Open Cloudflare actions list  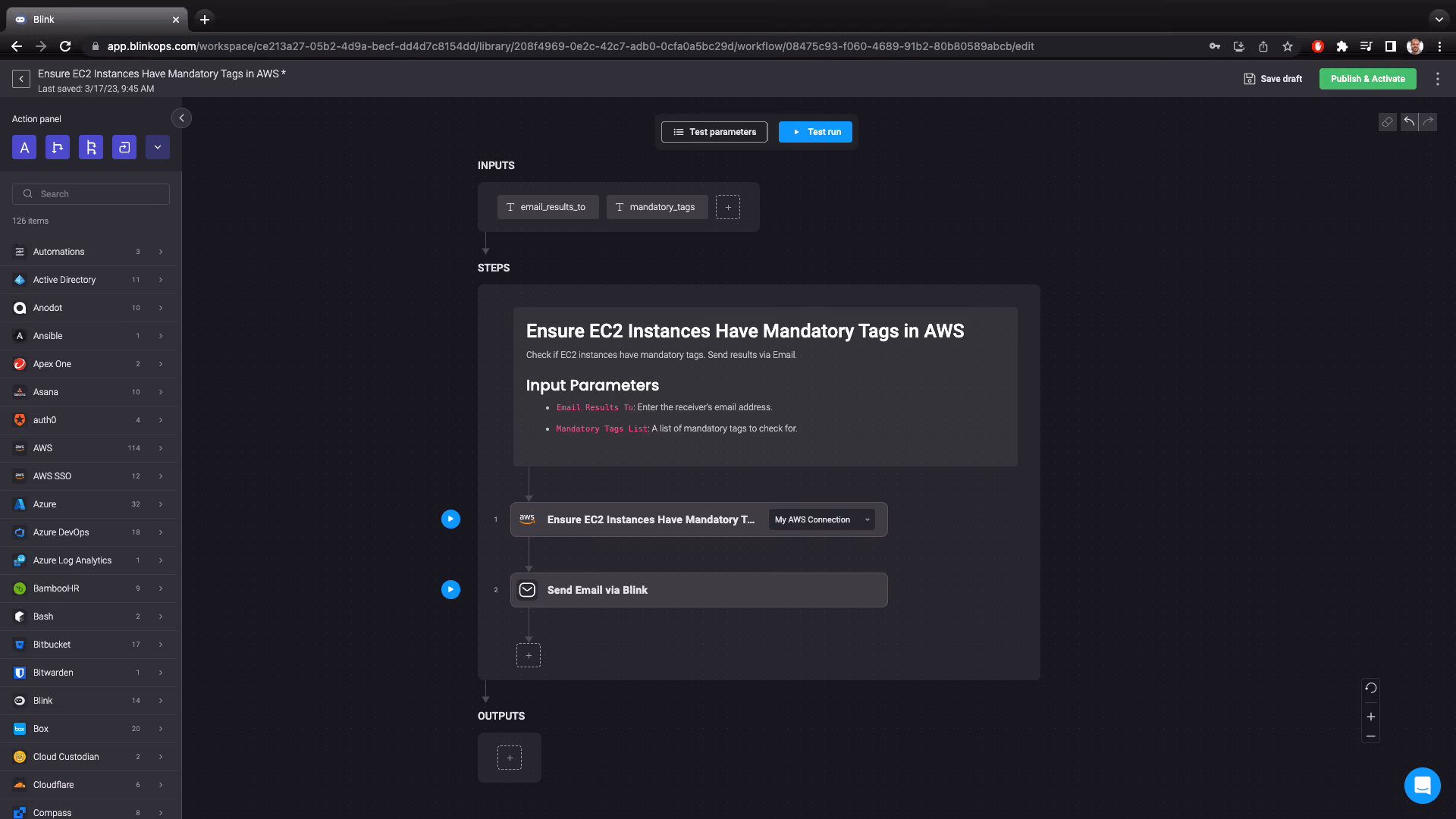pyautogui.click(x=88, y=785)
